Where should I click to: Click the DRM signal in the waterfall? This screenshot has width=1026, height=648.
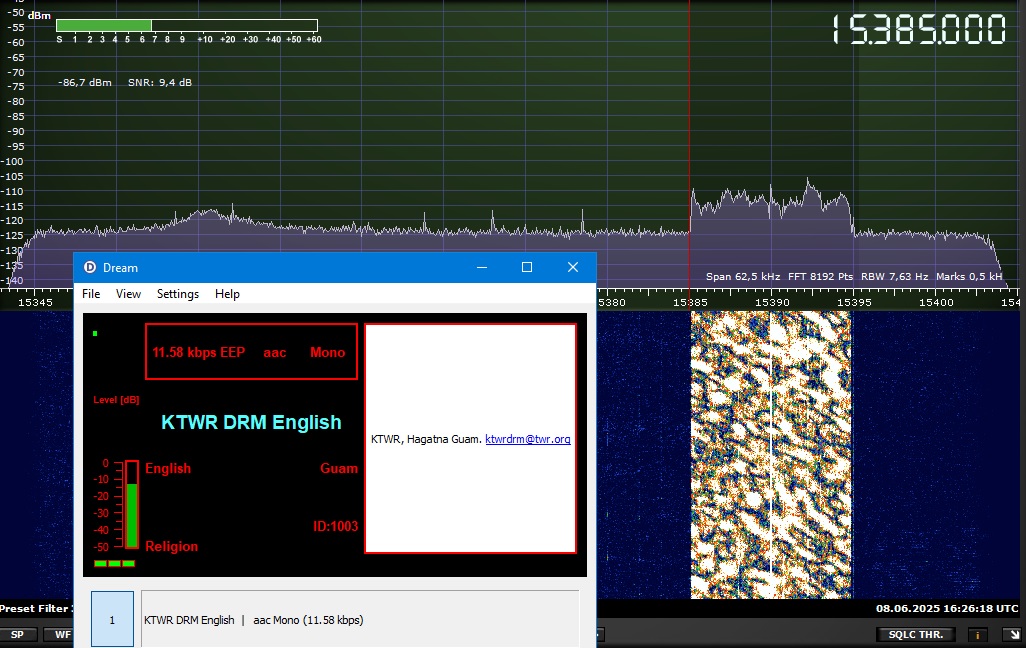pos(771,455)
